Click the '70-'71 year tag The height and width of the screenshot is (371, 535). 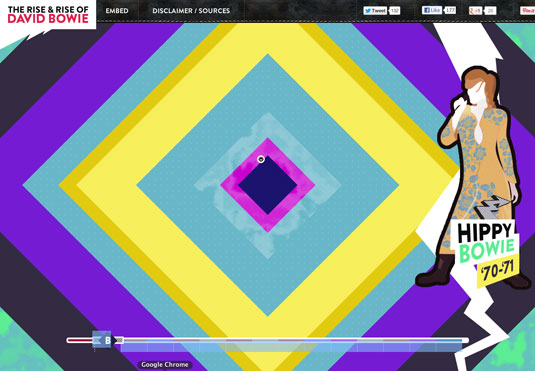[498, 271]
